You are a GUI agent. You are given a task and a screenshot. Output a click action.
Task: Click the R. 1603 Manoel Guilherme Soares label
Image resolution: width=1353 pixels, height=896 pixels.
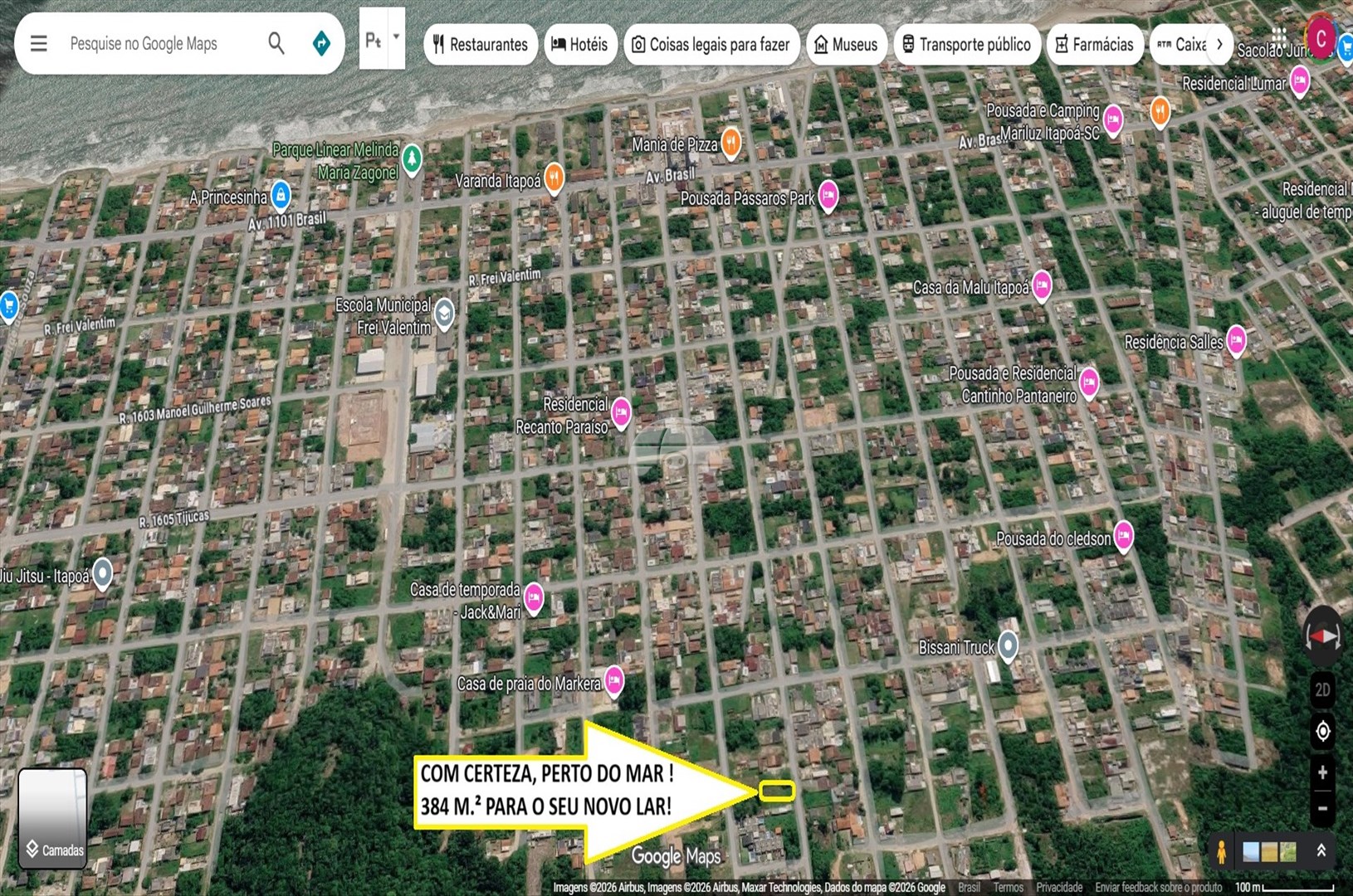(x=195, y=410)
